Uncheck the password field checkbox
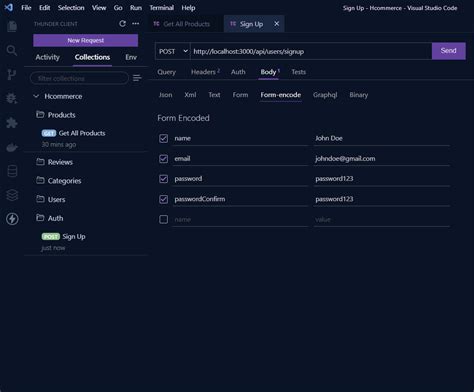The width and height of the screenshot is (474, 392). point(163,179)
